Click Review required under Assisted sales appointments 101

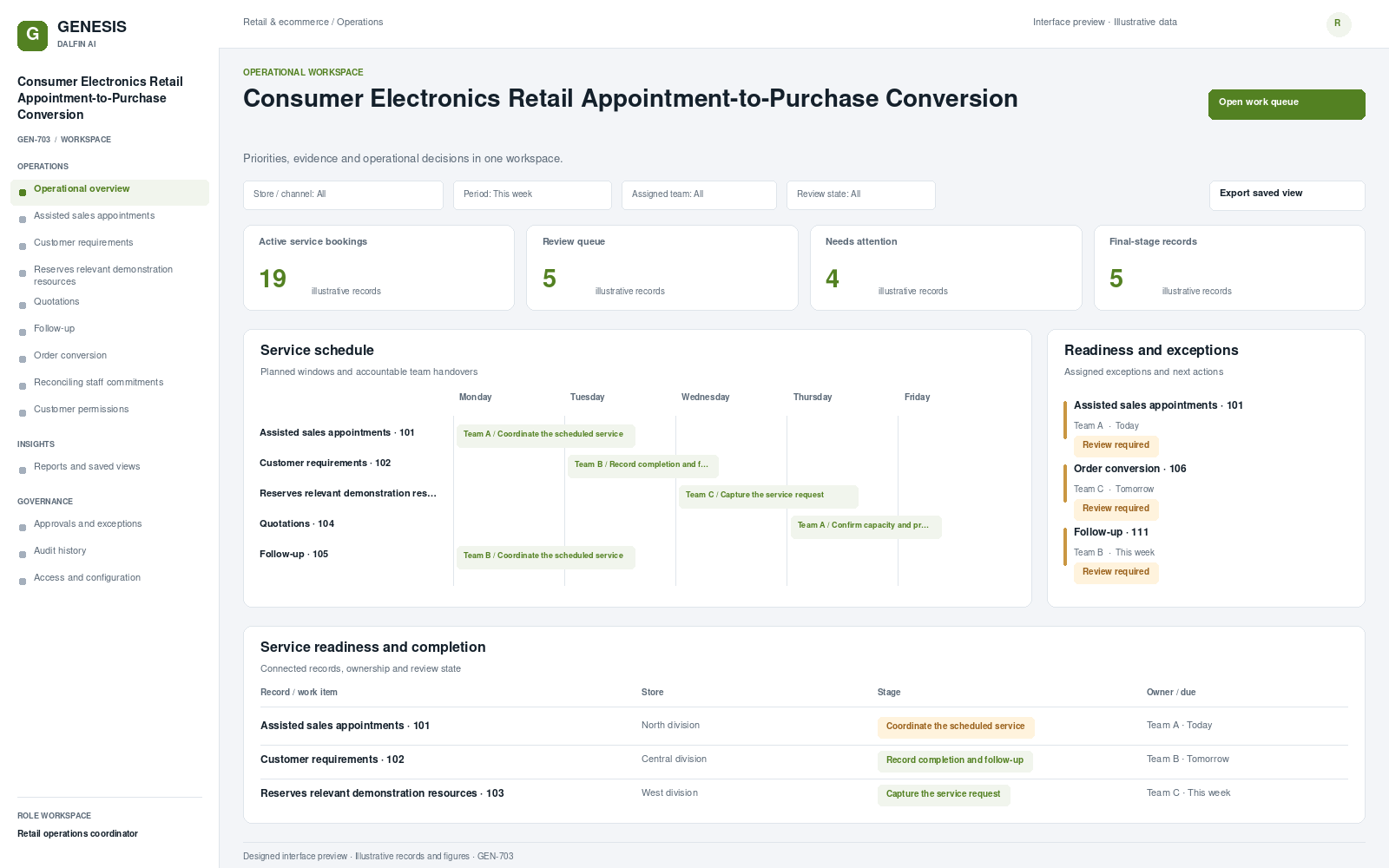point(1116,446)
